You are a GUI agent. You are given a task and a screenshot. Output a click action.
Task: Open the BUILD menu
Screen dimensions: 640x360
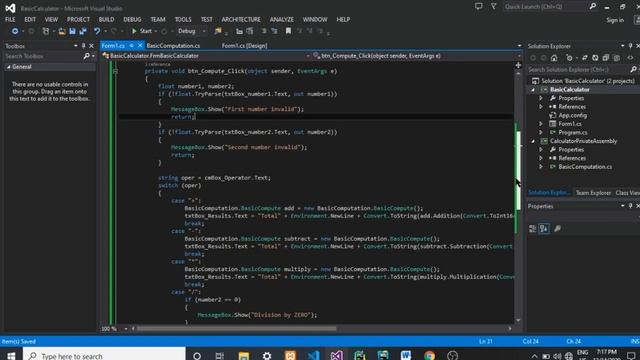point(107,19)
